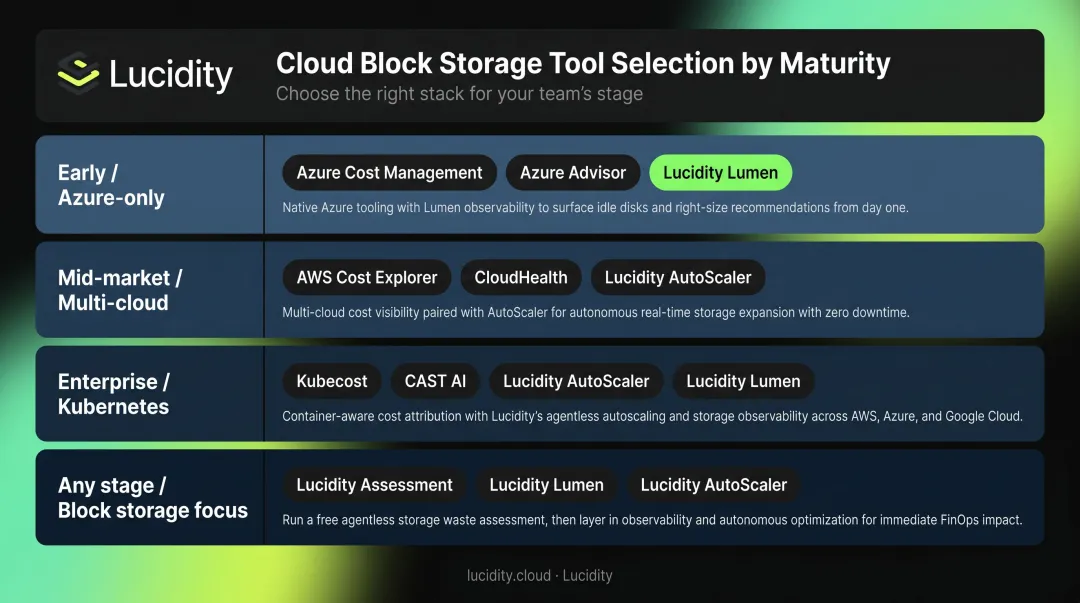Screen dimensions: 1080x603
Task: Click Lucidity Lumen in Any stage row
Action: pos(546,485)
